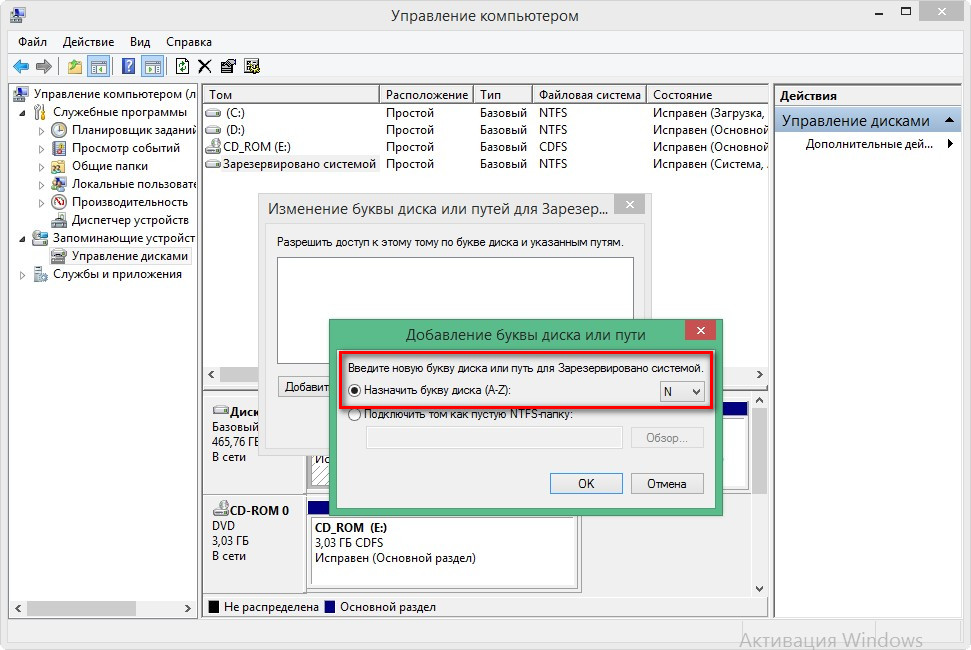971x650 pixels.
Task: Expand the Планировщик заданий tree node
Action: (41, 131)
